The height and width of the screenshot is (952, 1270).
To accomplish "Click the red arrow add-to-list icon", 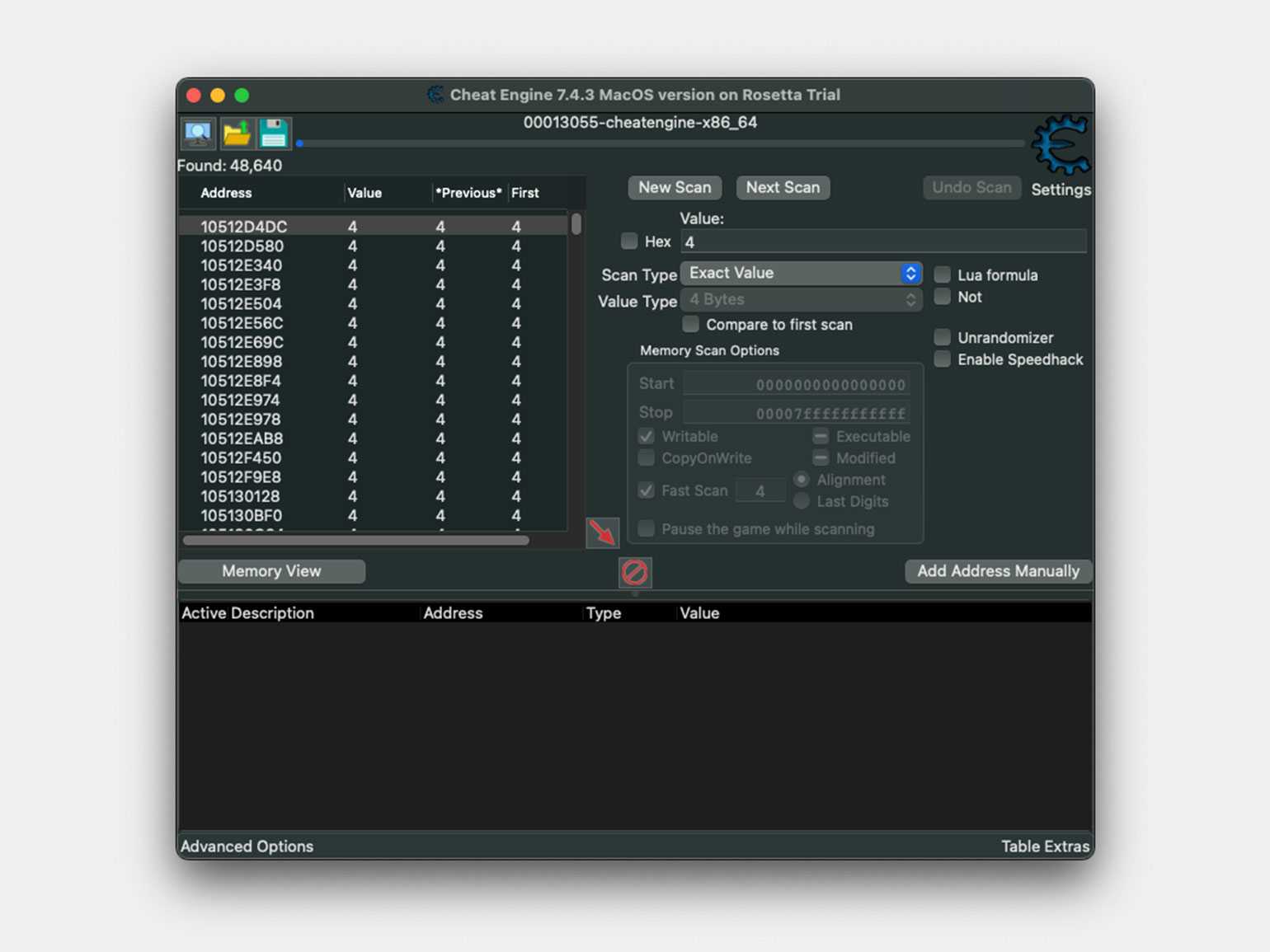I will click(x=602, y=532).
